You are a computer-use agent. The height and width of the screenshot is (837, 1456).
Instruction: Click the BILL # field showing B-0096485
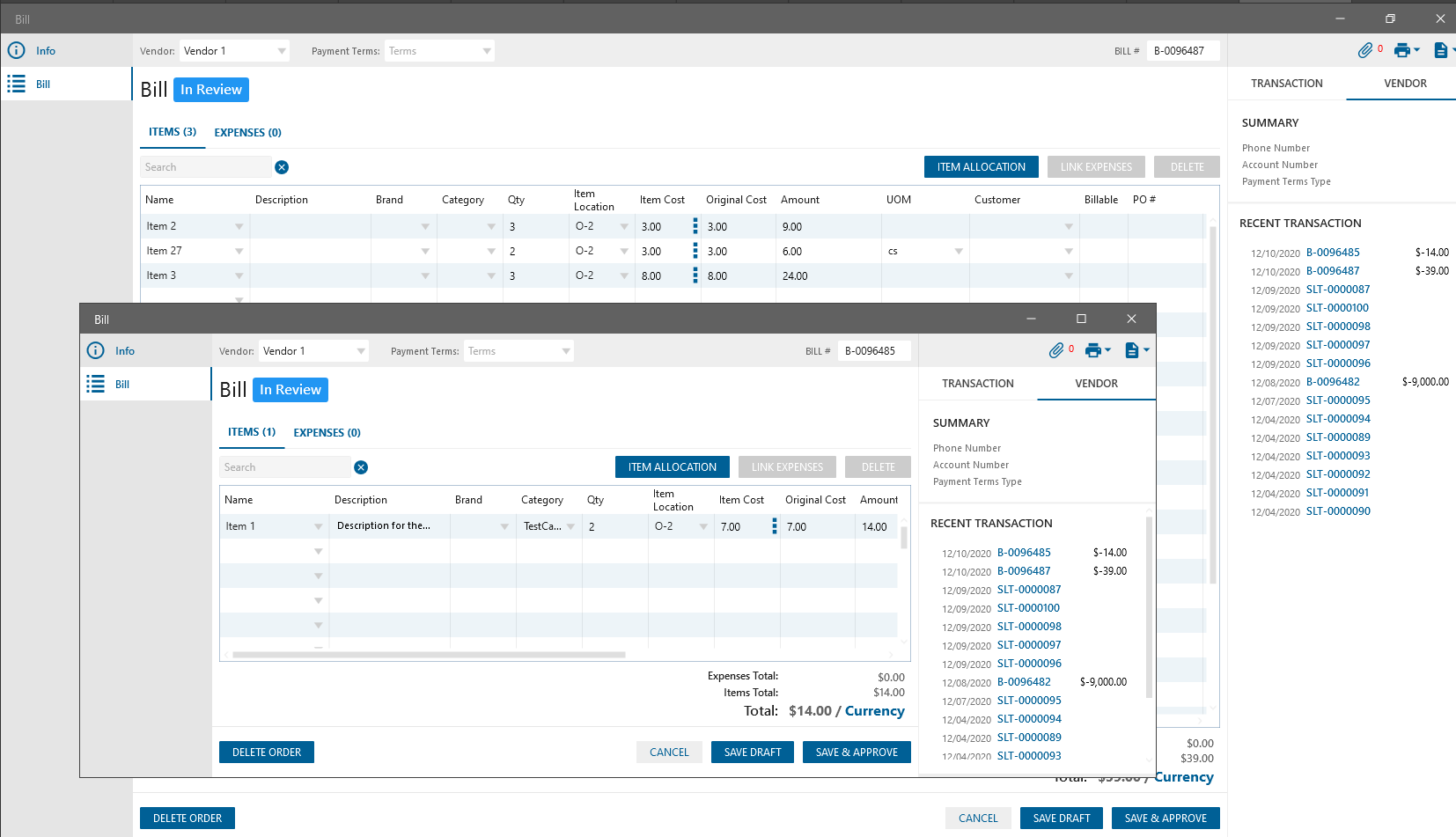(x=872, y=351)
